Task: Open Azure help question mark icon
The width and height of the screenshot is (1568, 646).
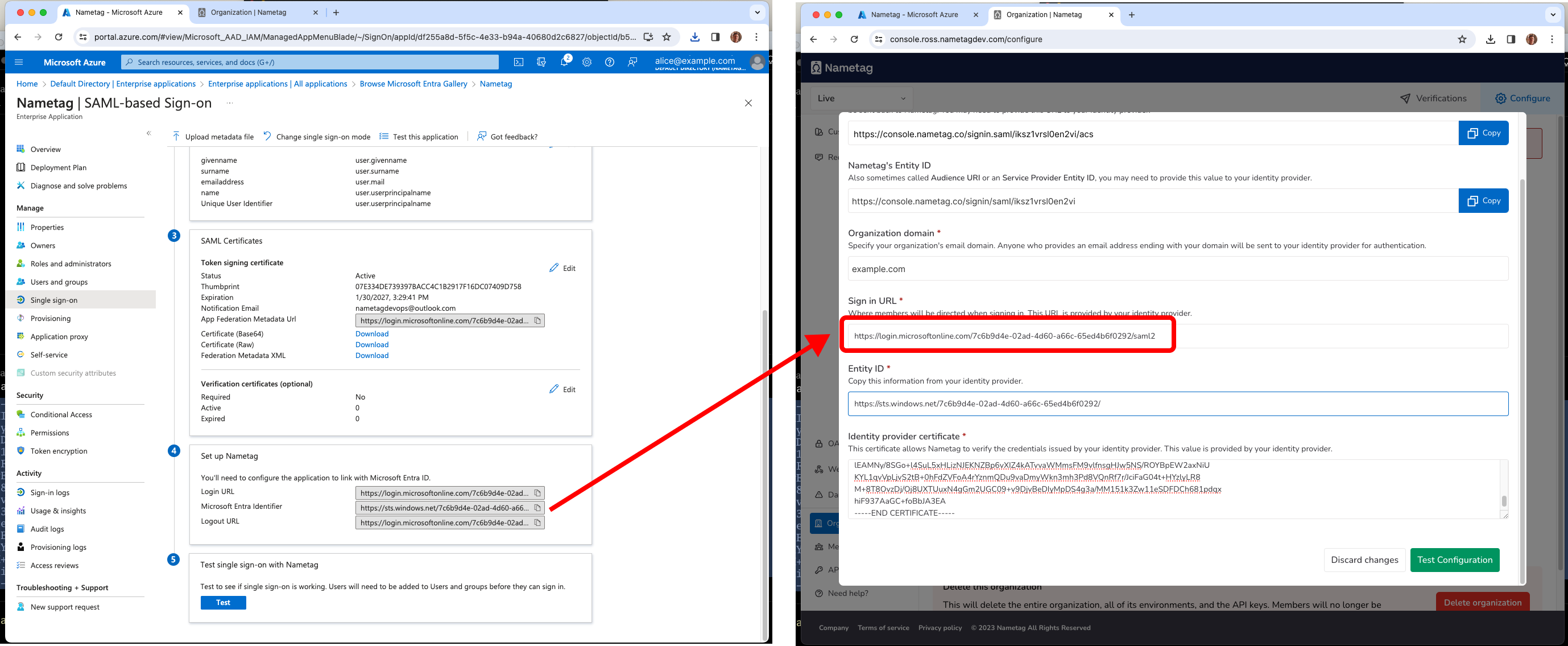Action: [x=609, y=62]
